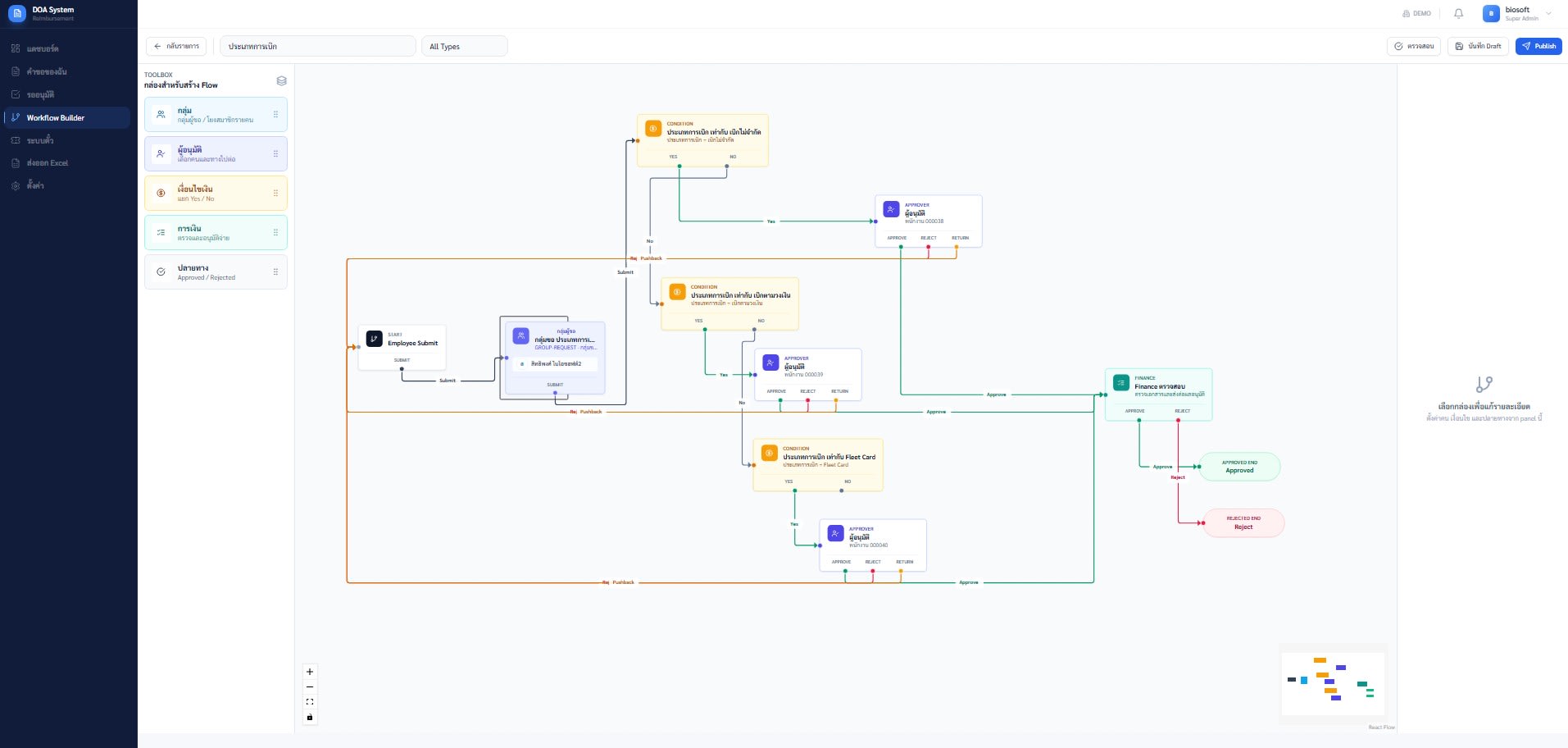
Task: Click the Employee Submit start node icon
Action: click(374, 339)
